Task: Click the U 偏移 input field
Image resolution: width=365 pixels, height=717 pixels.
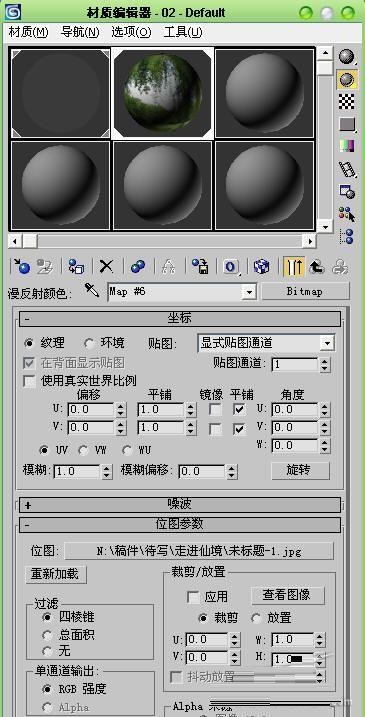Action: coord(91,409)
